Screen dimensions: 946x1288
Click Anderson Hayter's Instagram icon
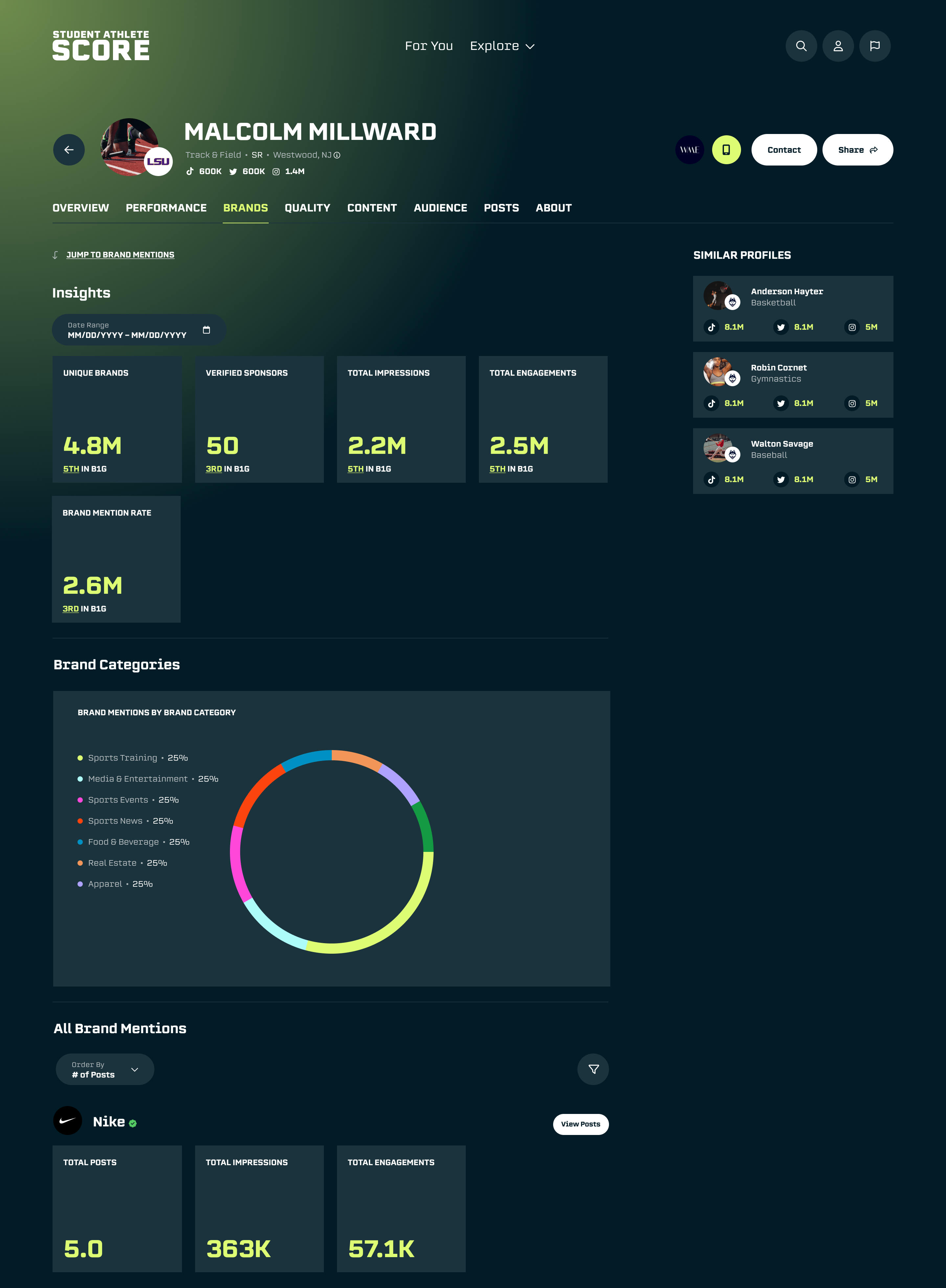[x=852, y=327]
